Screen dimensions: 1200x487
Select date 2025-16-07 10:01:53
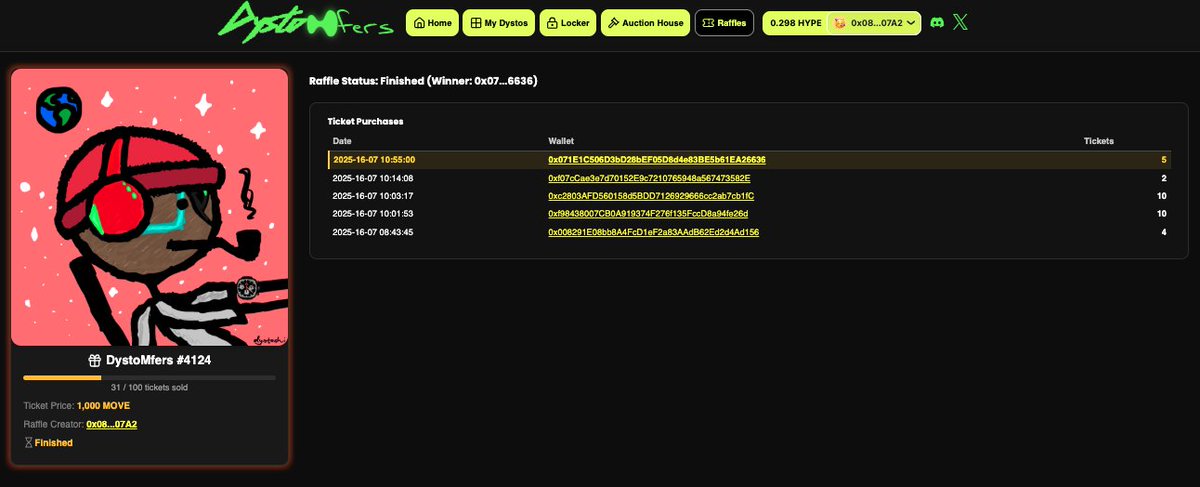tap(373, 213)
